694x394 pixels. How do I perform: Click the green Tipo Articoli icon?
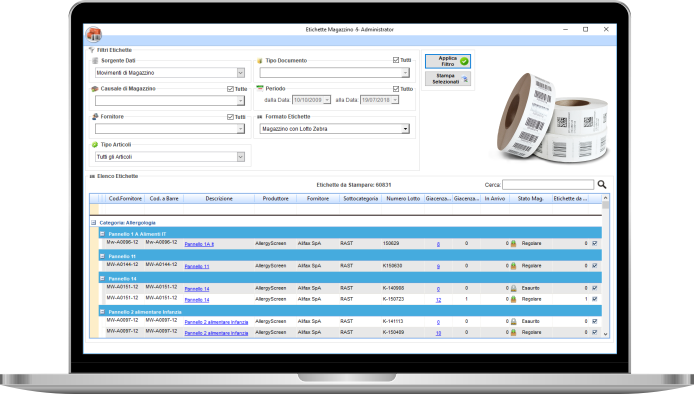tap(95, 145)
